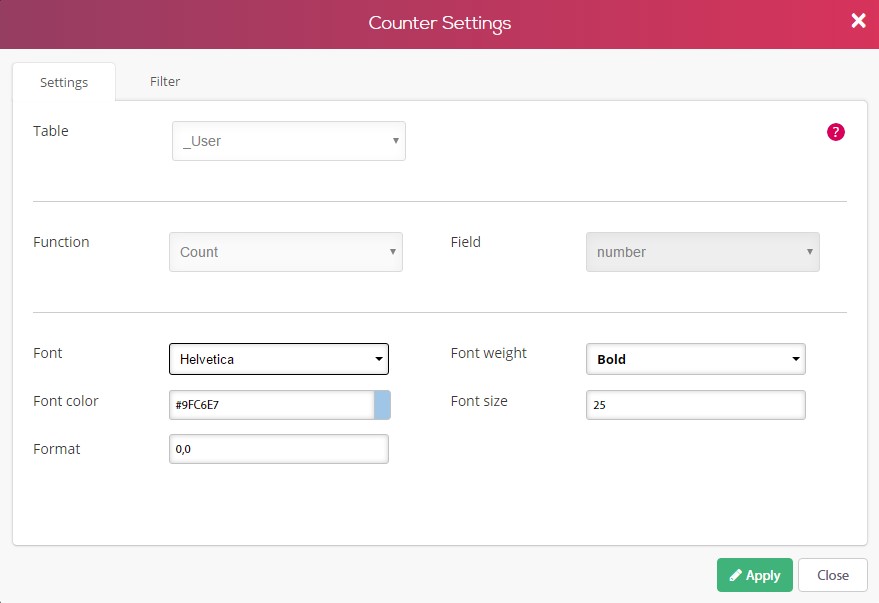Click the X icon in the title bar
Viewport: 879px width, 603px height.
(x=858, y=20)
